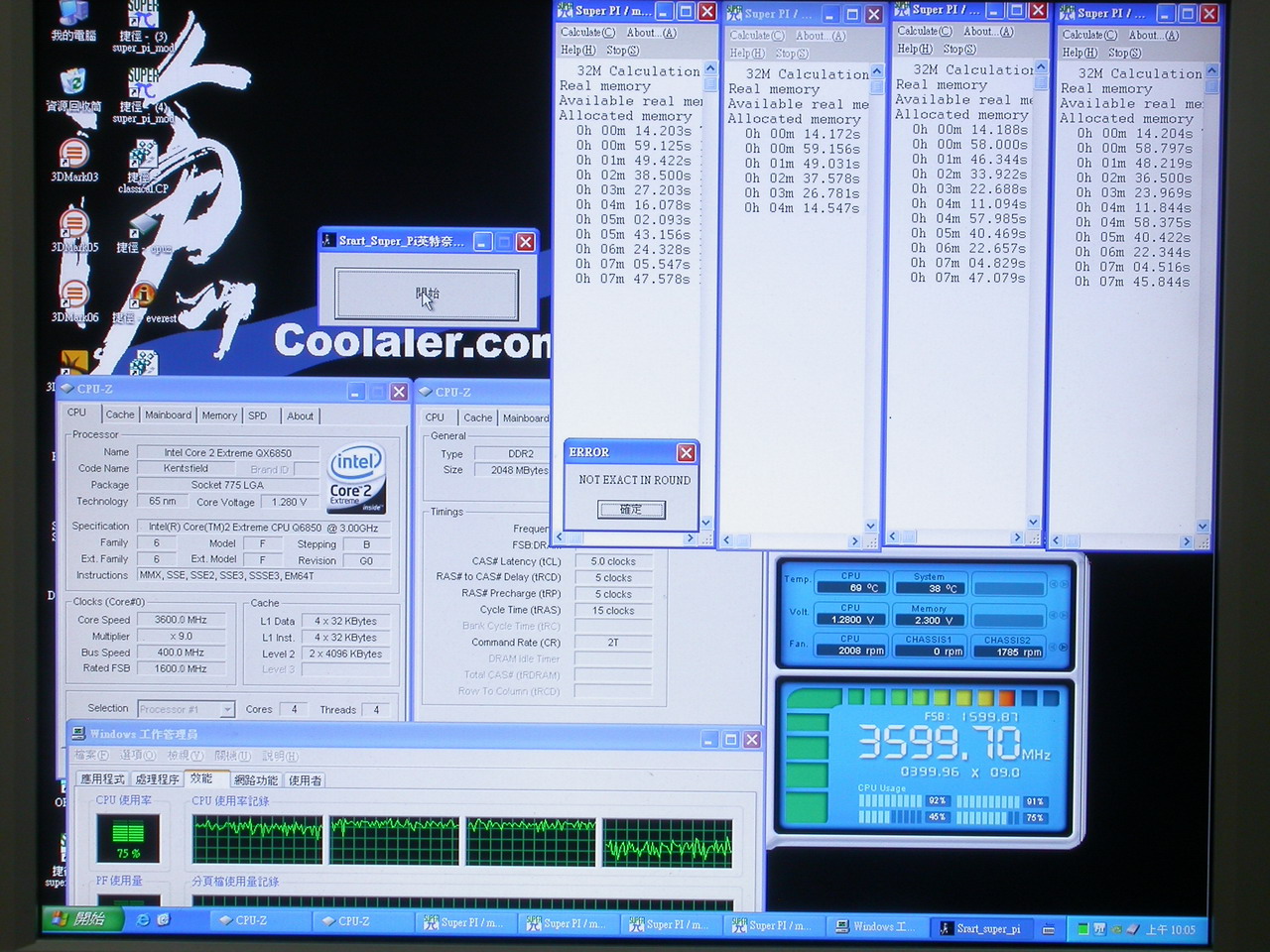The image size is (1270, 952).
Task: Click scroll-up arrow in Super PI showing 14.203s
Action: click(x=710, y=69)
